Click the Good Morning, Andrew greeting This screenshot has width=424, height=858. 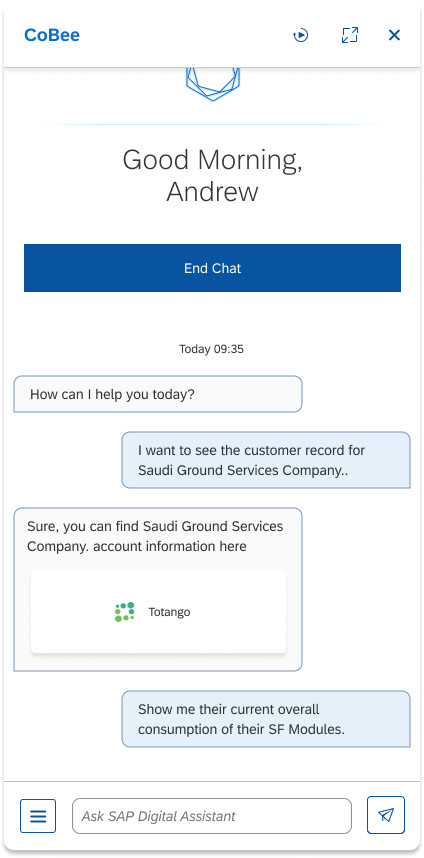coord(212,176)
